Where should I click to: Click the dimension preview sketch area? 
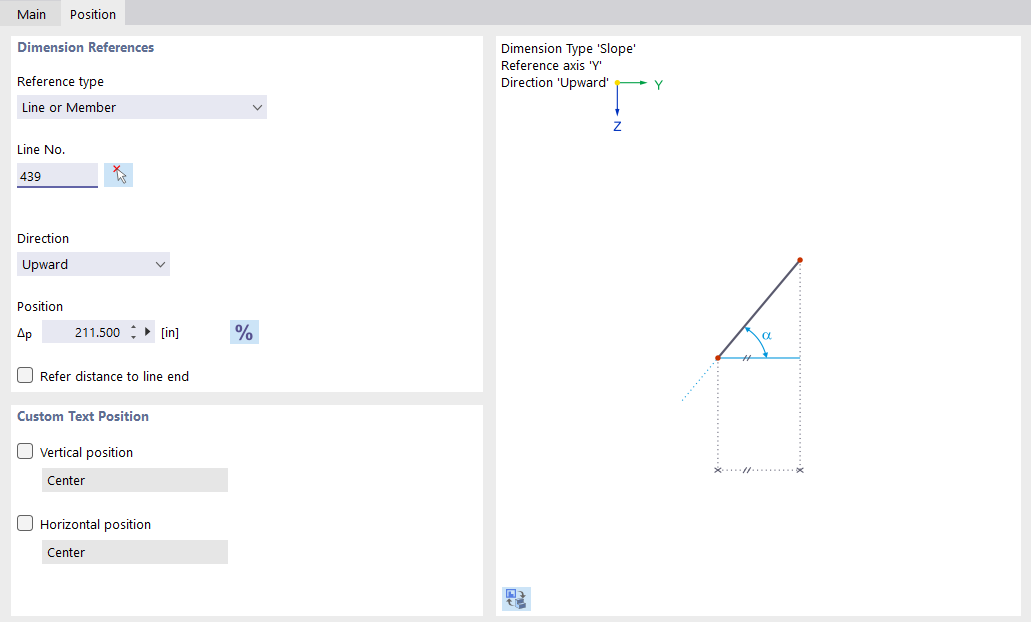tap(758, 360)
